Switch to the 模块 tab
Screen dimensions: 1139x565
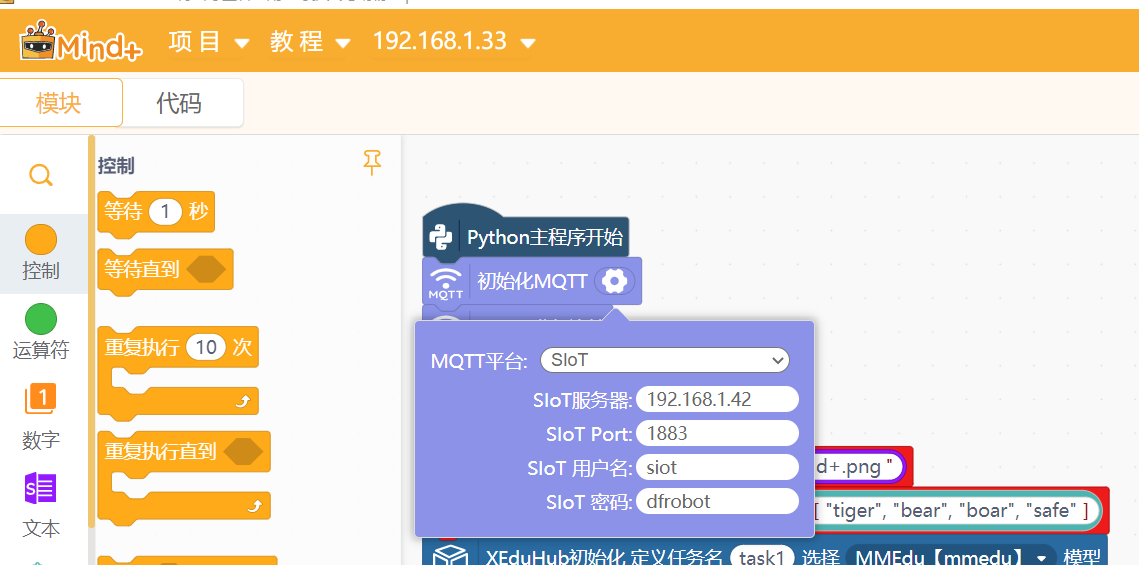pyautogui.click(x=59, y=103)
